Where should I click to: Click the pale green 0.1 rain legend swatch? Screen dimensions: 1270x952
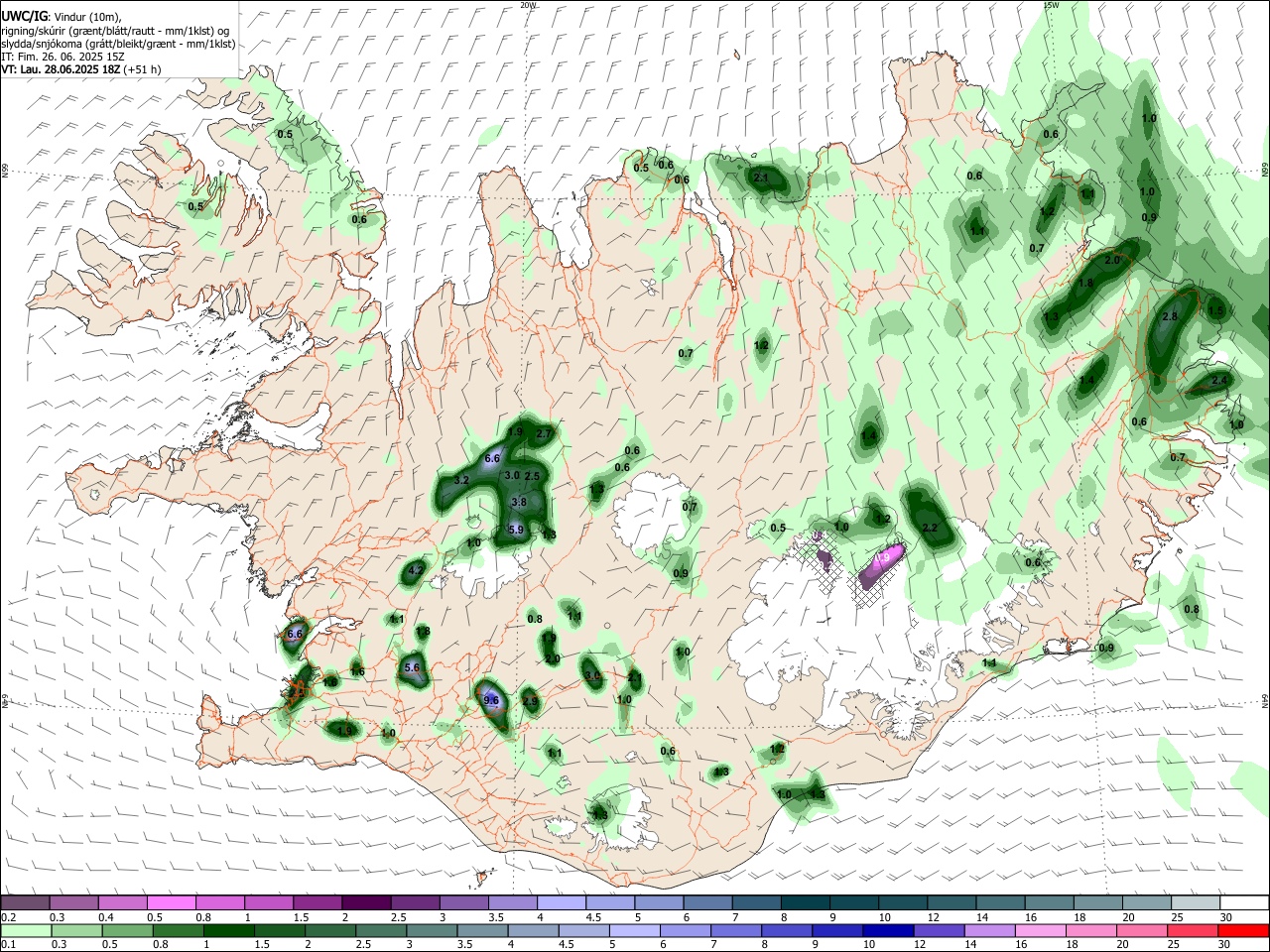[27, 930]
